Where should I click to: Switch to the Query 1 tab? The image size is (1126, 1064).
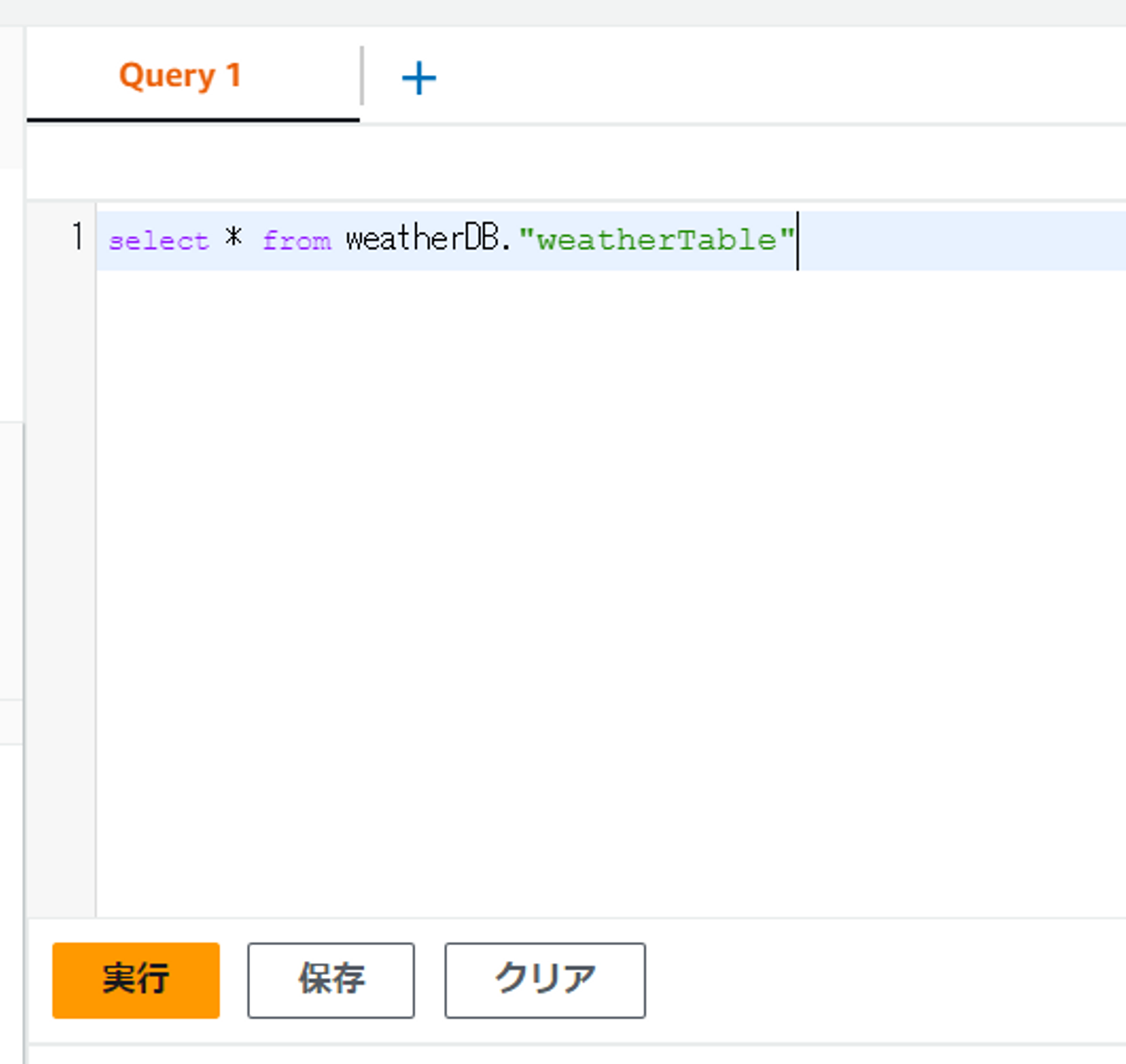click(x=180, y=76)
